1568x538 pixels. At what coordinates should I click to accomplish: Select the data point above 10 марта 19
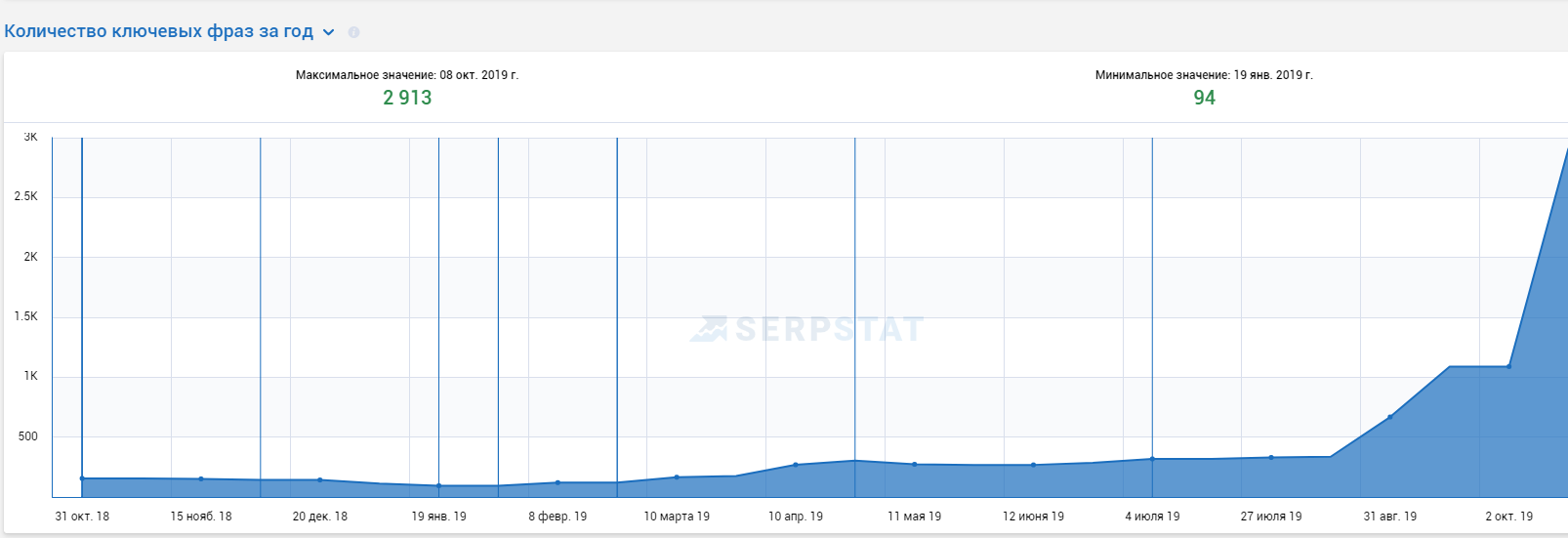[677, 476]
